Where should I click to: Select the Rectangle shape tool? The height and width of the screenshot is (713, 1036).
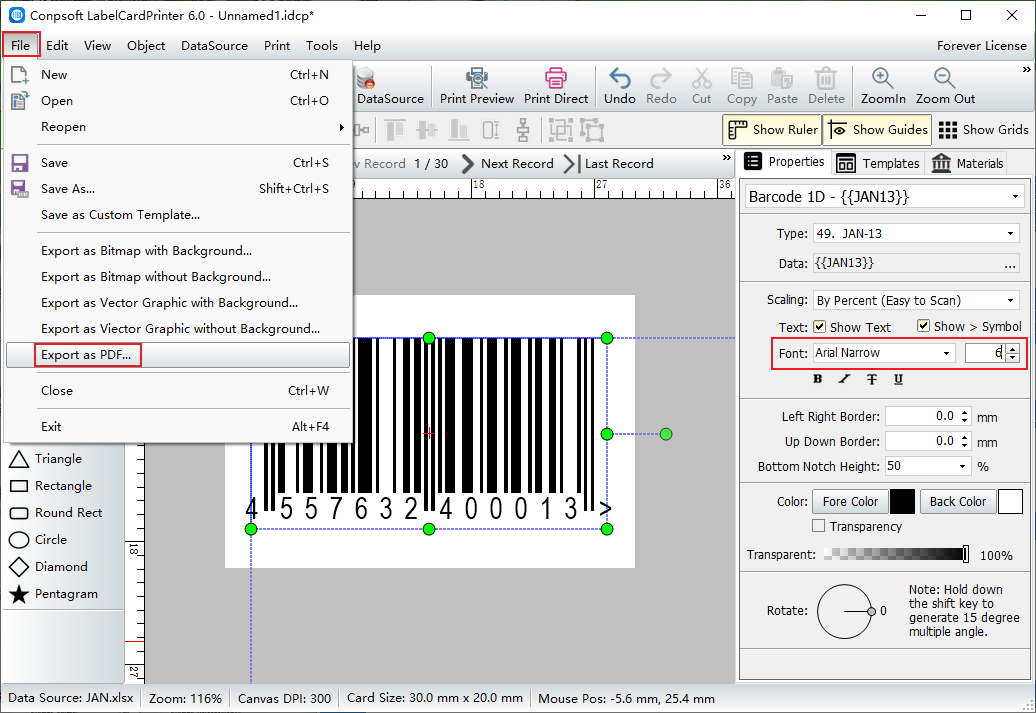tap(51, 486)
